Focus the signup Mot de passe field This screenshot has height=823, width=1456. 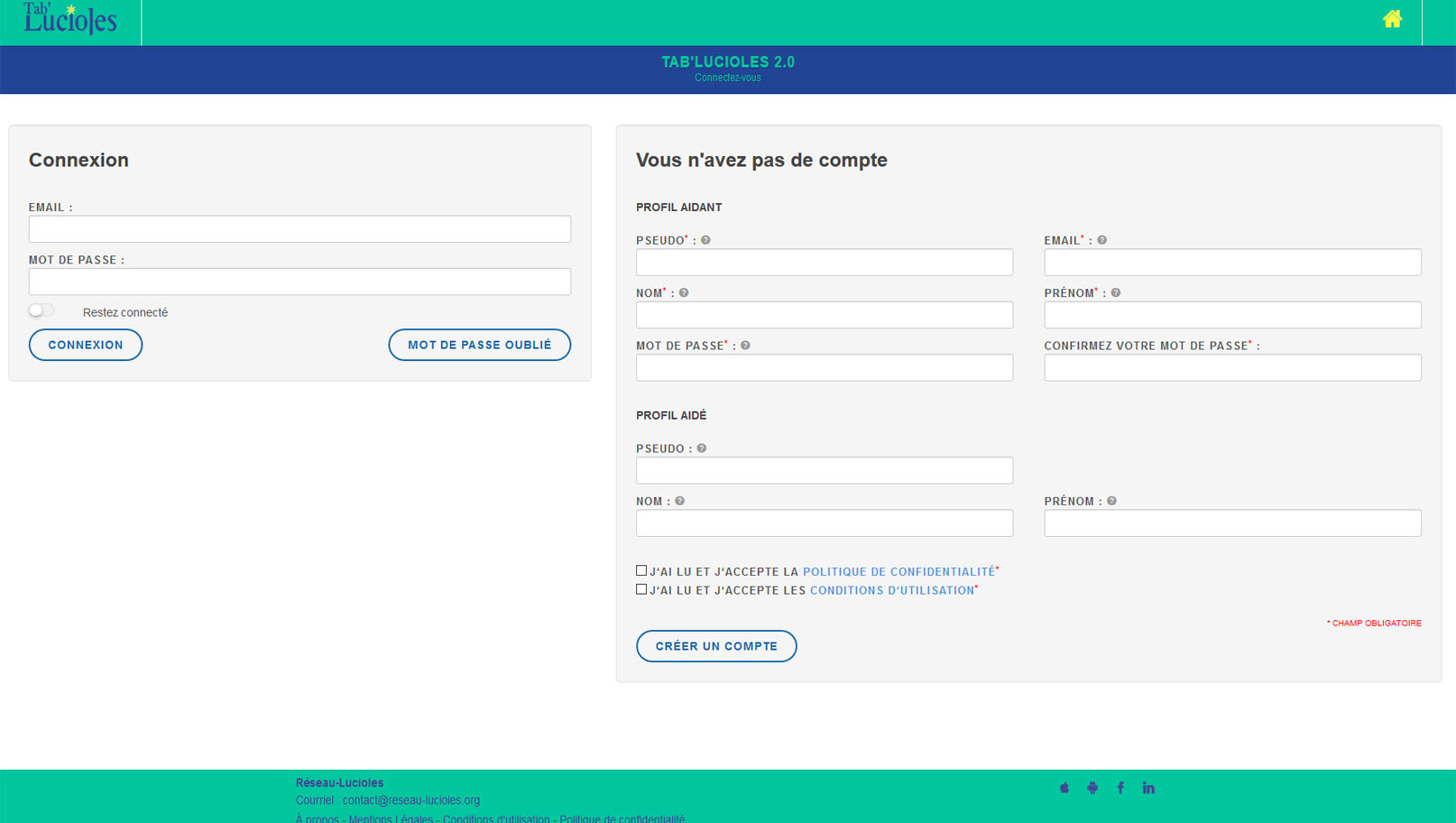tap(825, 367)
